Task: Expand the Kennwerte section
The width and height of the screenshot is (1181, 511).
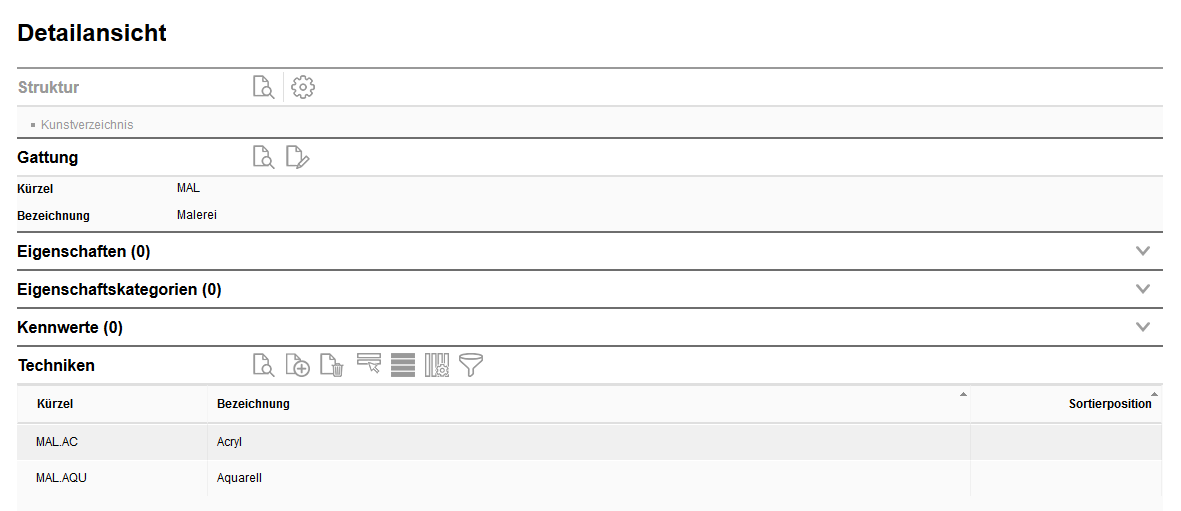Action: point(1143,327)
